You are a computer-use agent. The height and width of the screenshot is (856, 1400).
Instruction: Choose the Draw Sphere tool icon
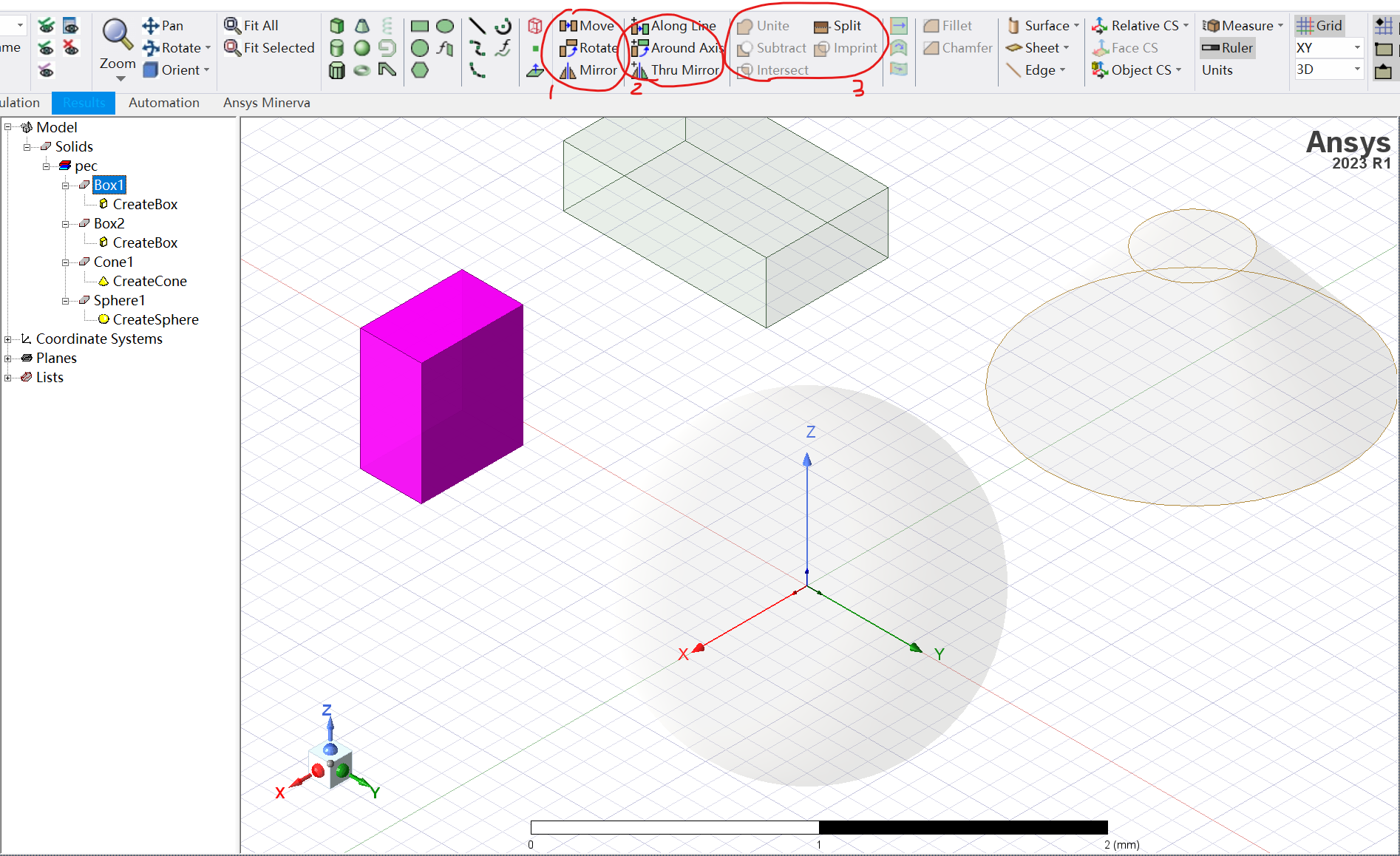pos(362,48)
